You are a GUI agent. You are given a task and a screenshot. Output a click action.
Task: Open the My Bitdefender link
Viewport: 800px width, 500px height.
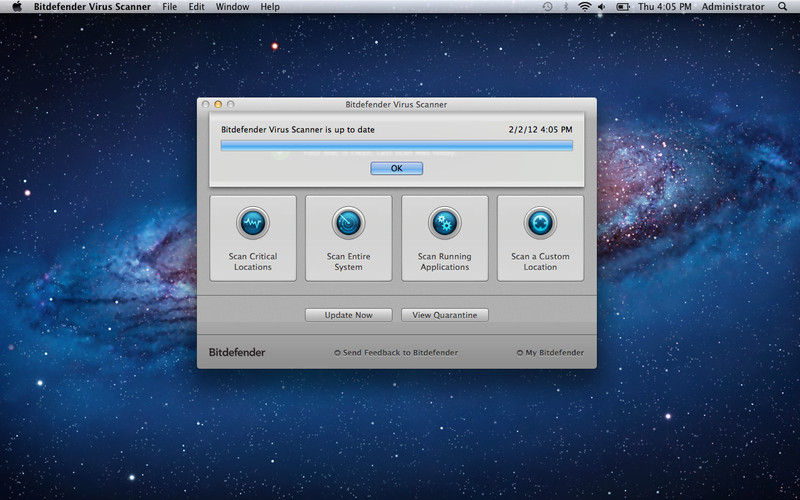point(550,353)
